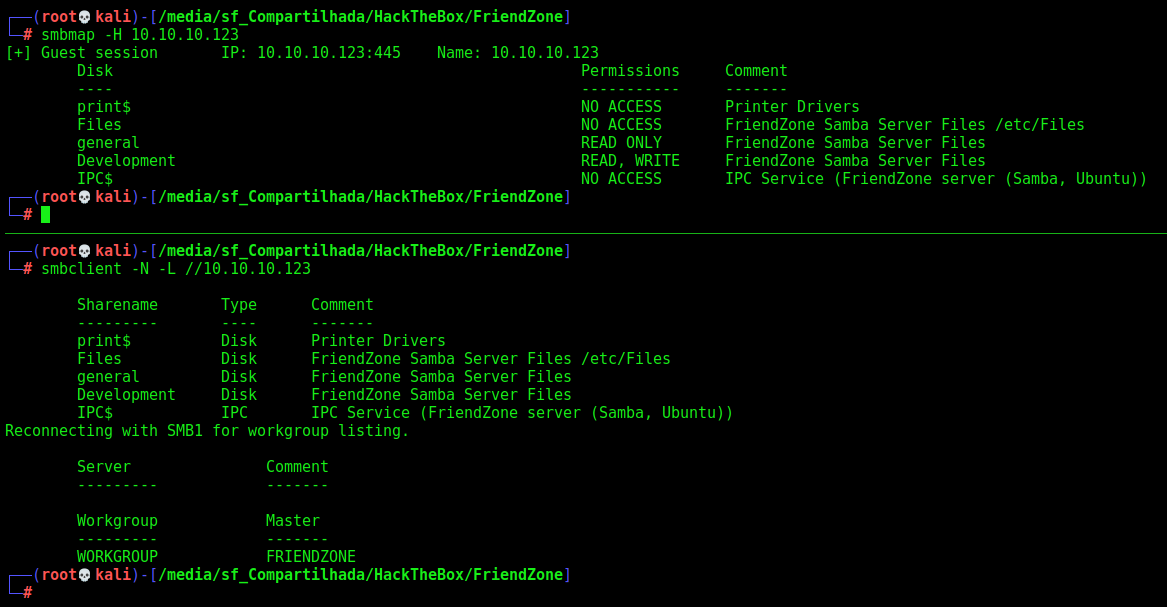Click the READ, WRITE permission for Development
Screen dimensions: 1167x607
click(630, 161)
